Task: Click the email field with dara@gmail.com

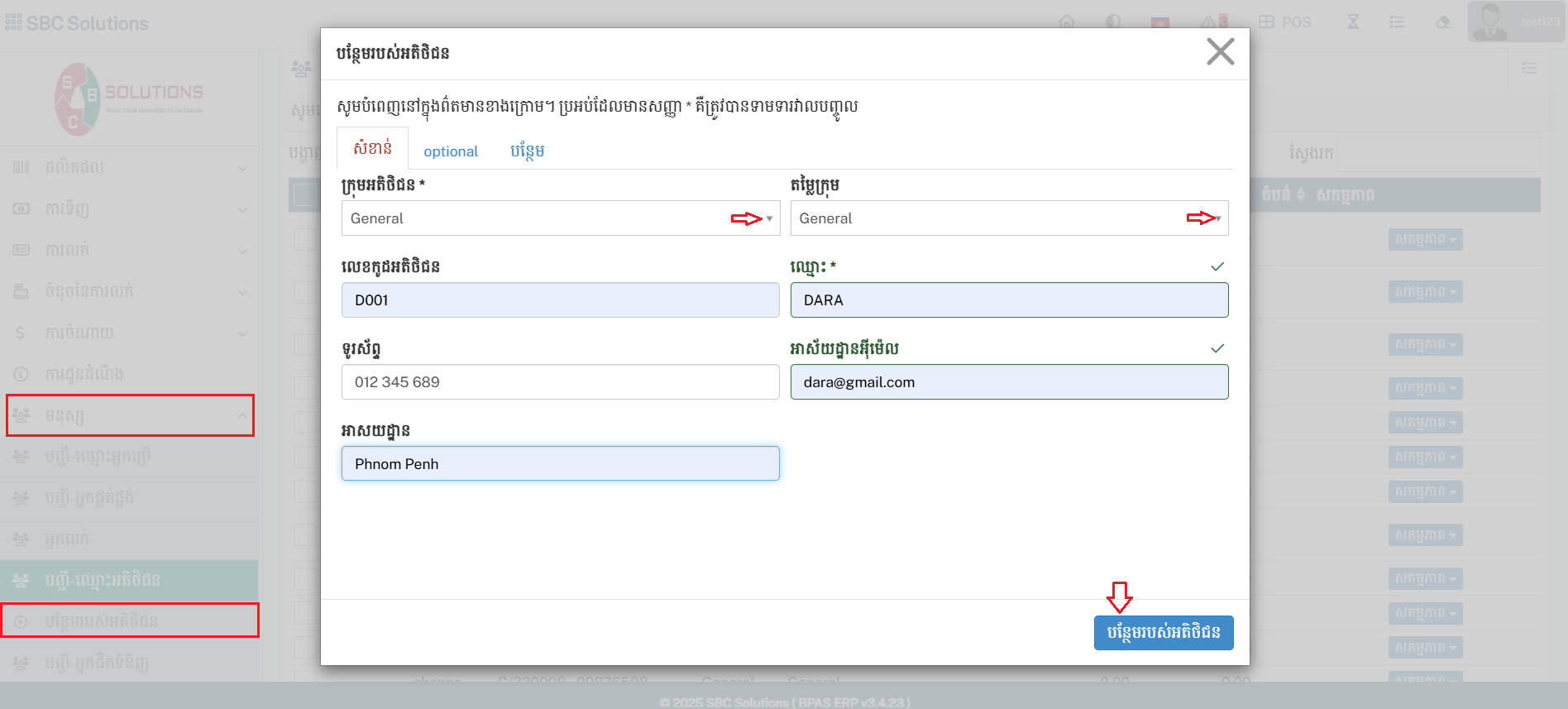Action: [x=1008, y=382]
